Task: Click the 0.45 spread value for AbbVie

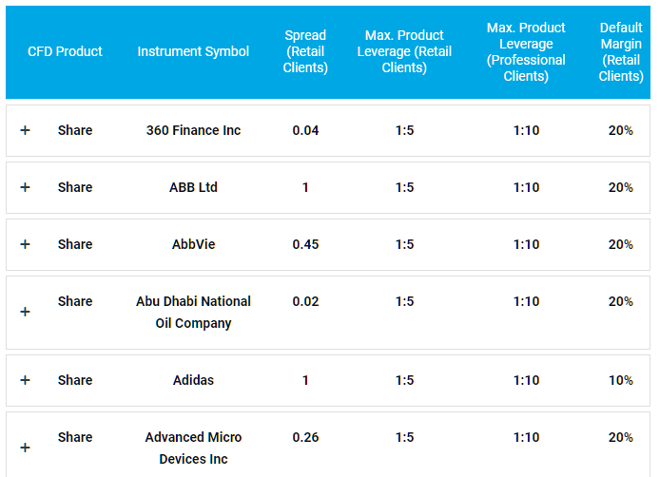Action: tap(306, 244)
